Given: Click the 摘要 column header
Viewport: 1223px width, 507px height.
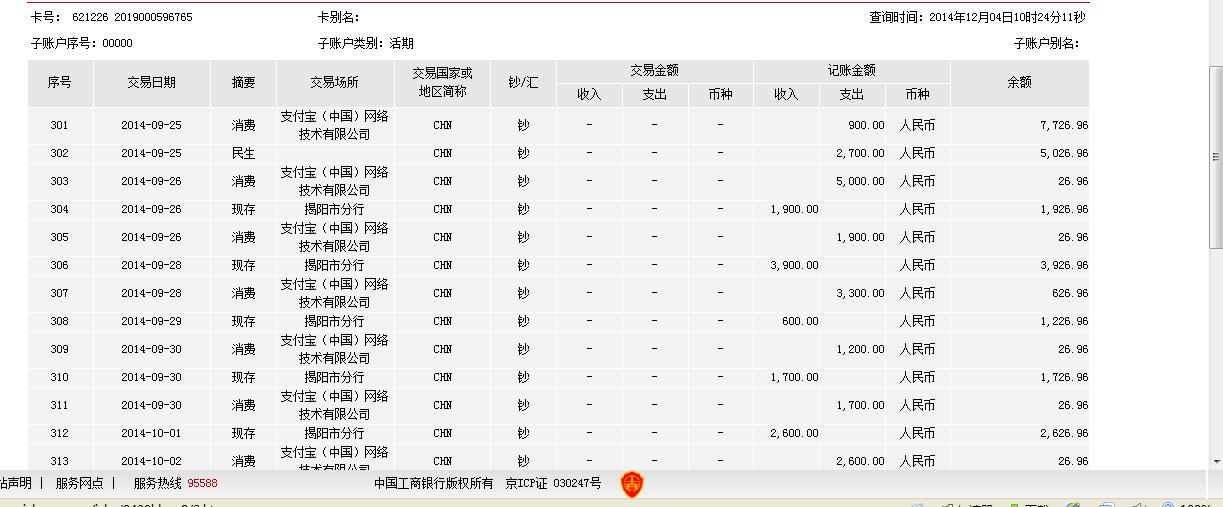Looking at the screenshot, I should coord(243,83).
